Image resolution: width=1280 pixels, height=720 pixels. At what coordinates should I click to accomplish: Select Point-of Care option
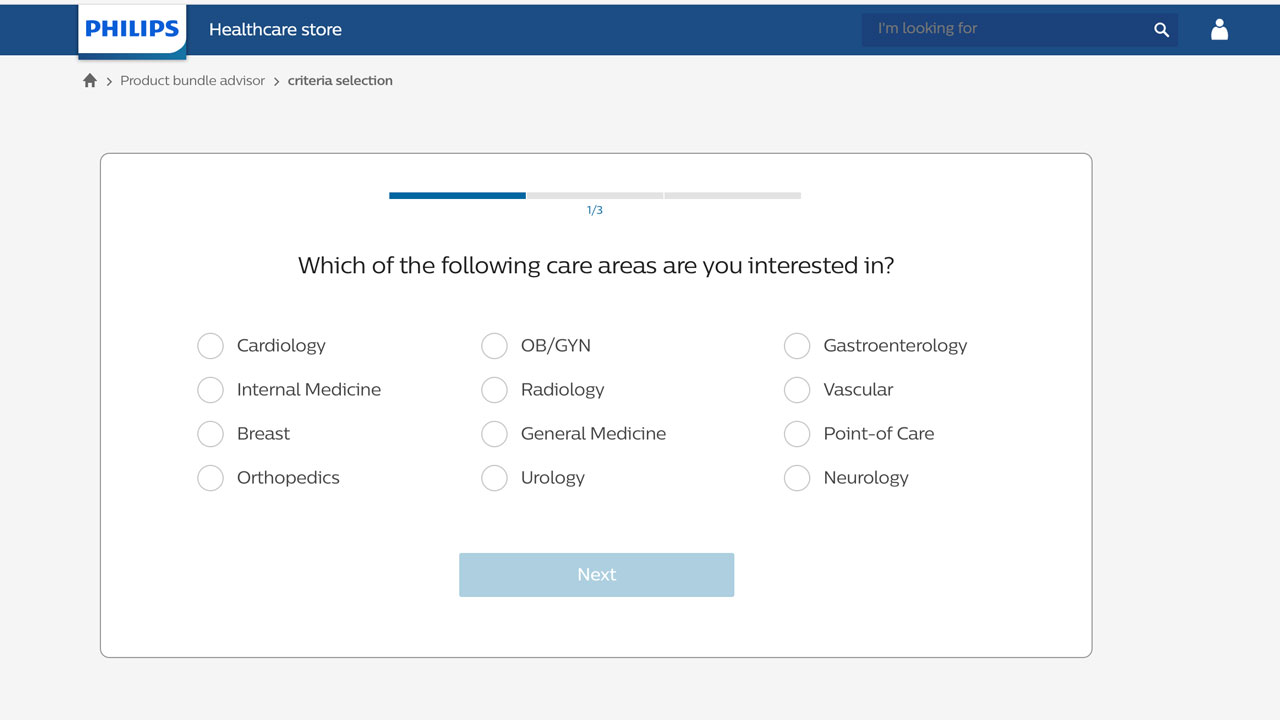797,434
